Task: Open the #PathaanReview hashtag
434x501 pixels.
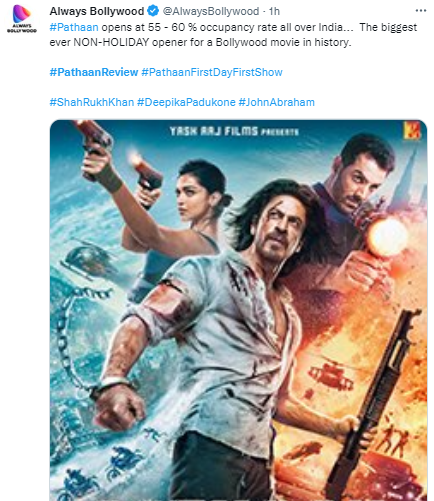Action: (x=94, y=72)
